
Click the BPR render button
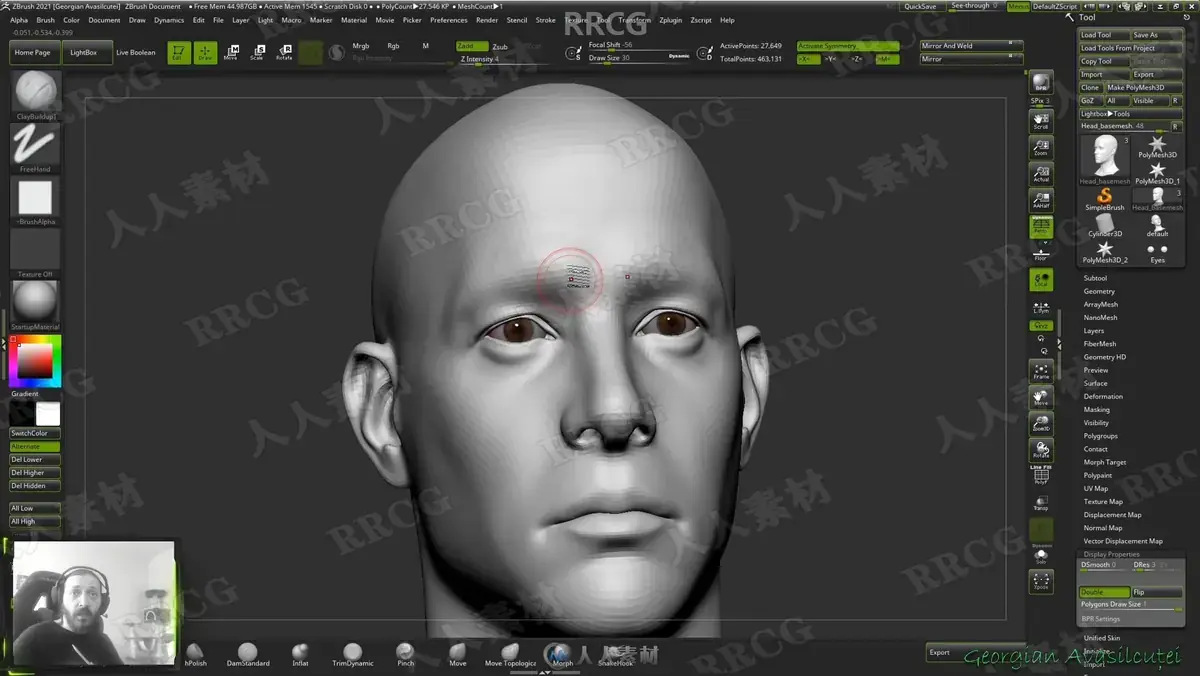pyautogui.click(x=1041, y=83)
